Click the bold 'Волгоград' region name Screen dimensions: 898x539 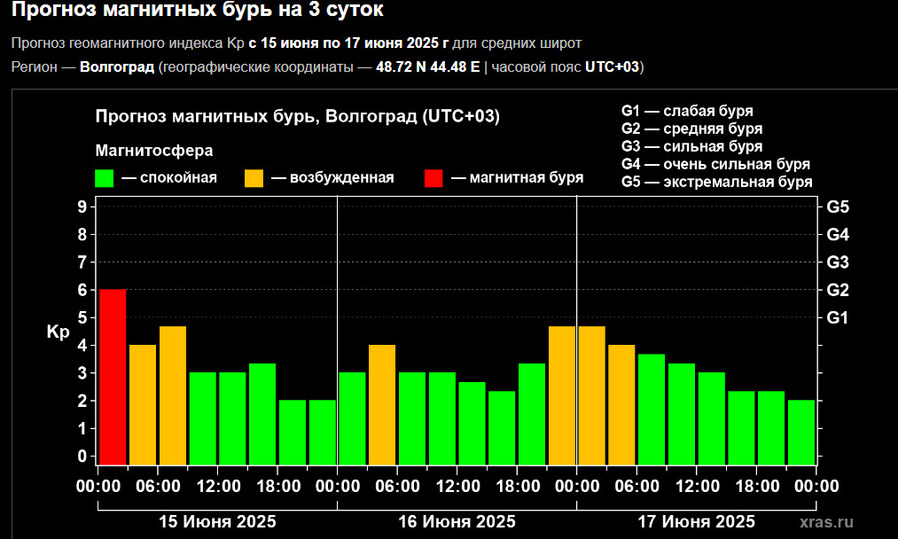(x=116, y=67)
